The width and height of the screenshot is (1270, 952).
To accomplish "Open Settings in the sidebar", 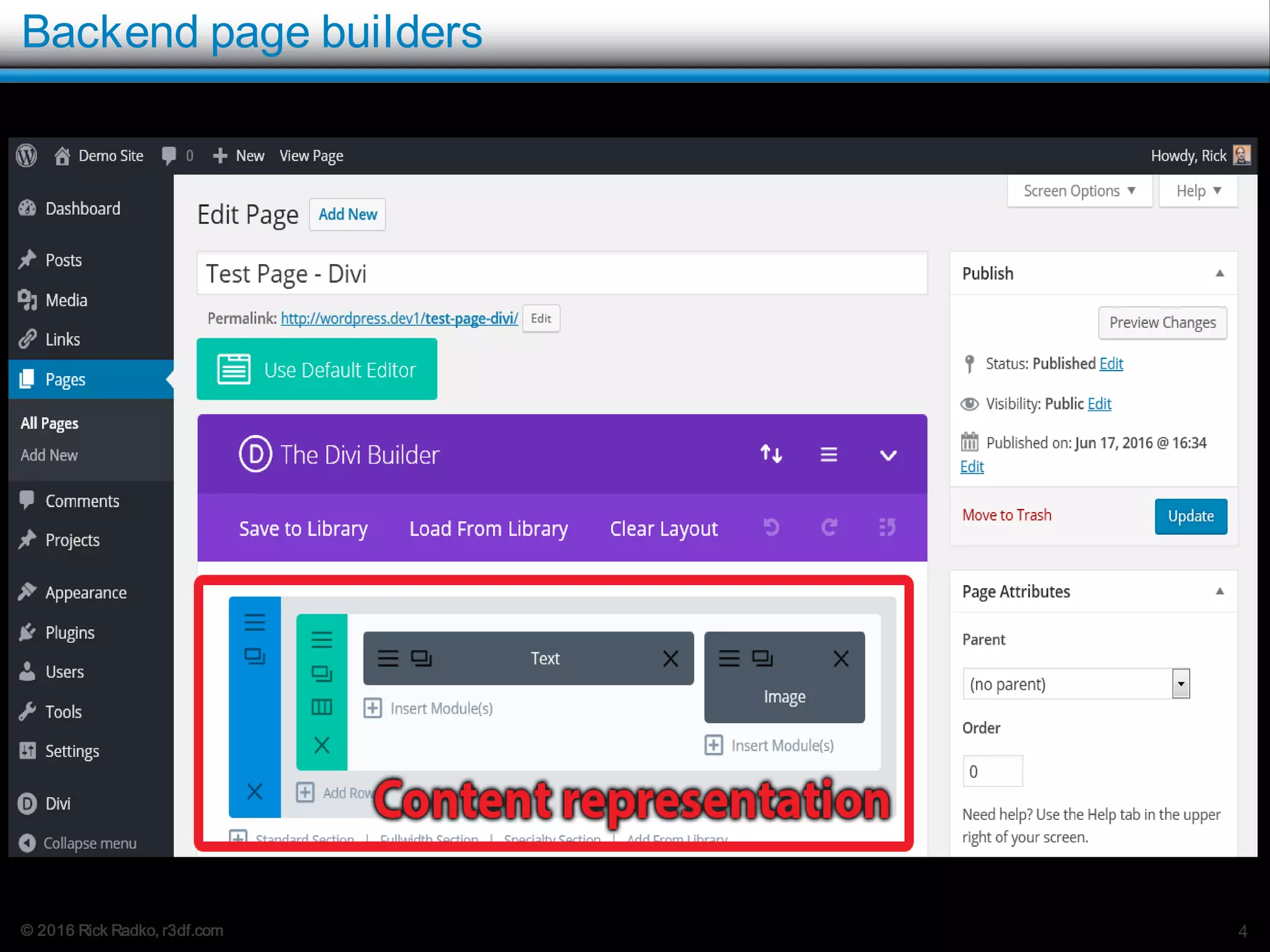I will point(72,751).
